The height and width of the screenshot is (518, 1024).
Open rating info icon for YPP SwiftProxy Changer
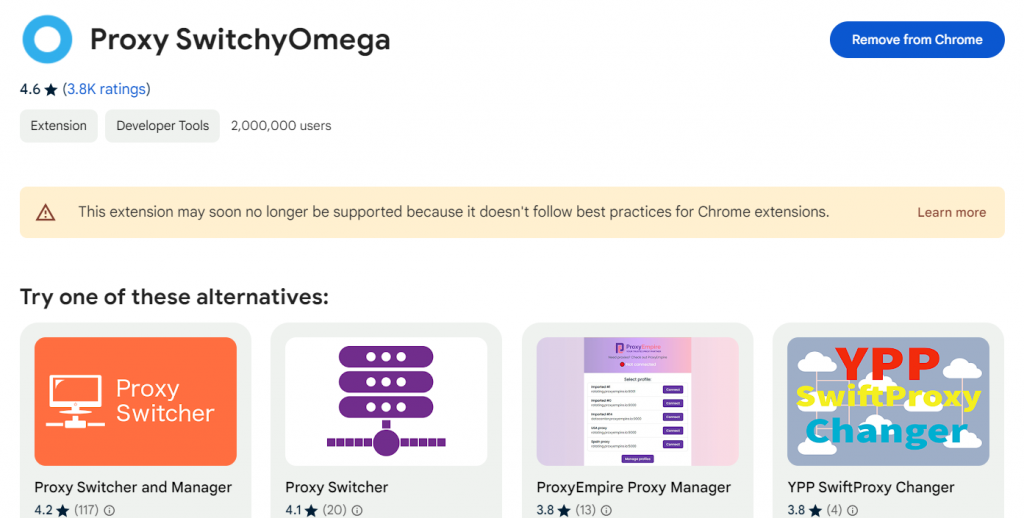(848, 510)
